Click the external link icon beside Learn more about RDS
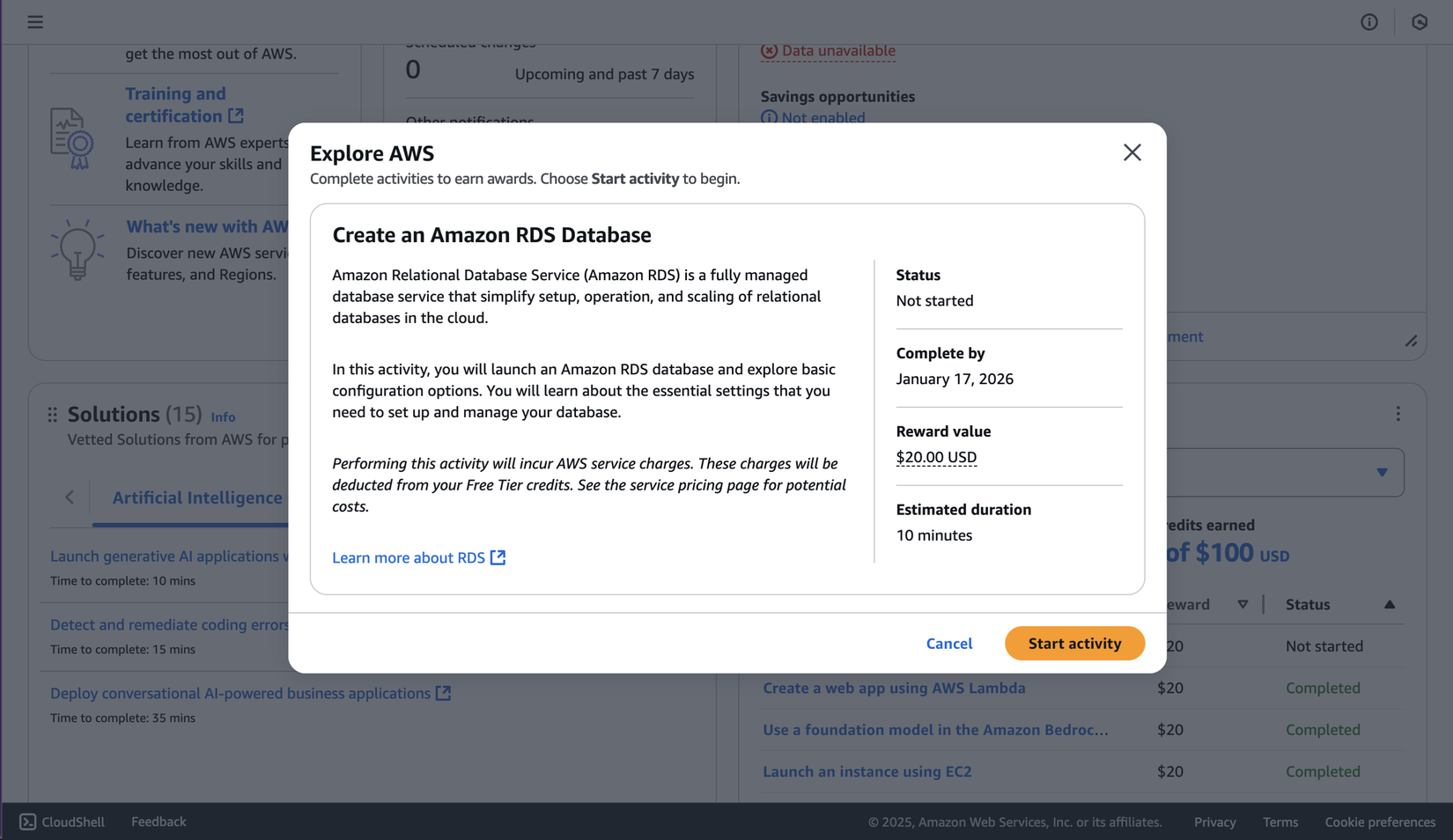 pos(498,557)
